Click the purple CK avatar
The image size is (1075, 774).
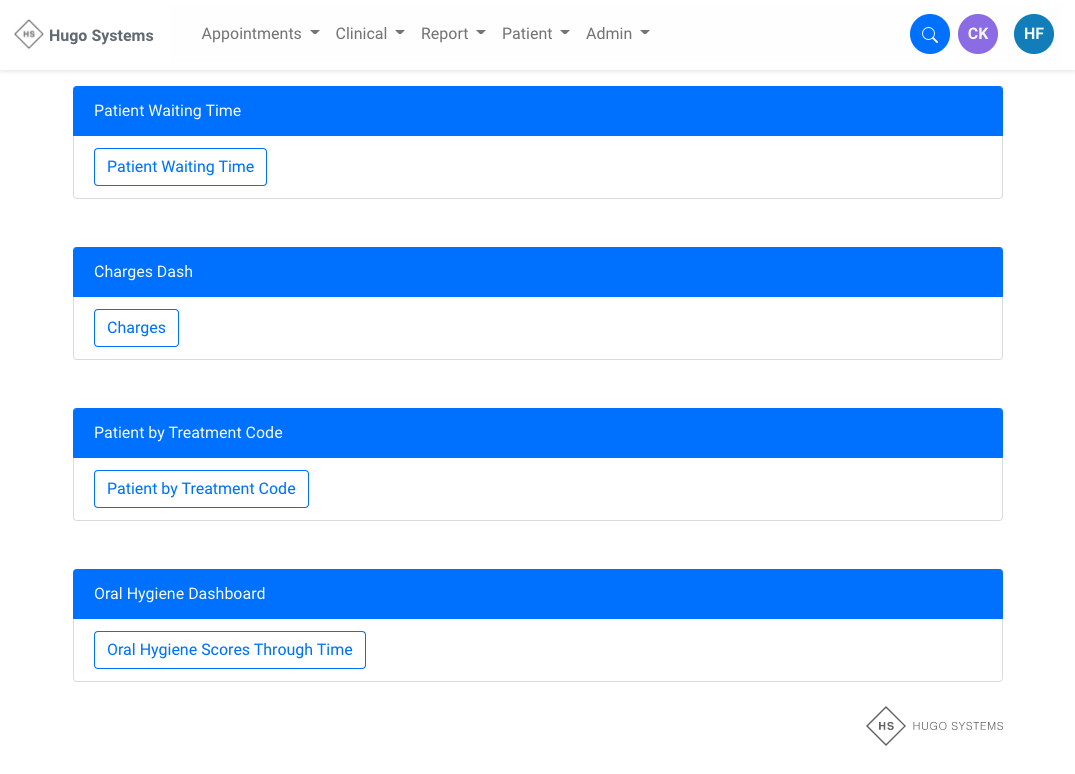tap(977, 34)
